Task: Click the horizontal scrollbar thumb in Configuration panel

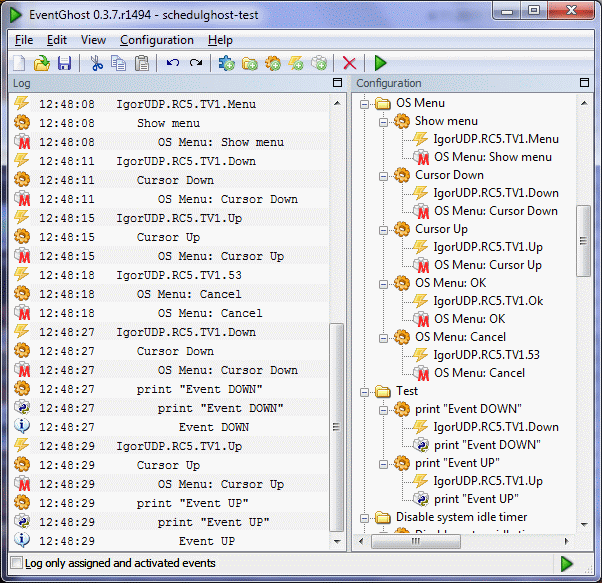Action: pos(416,541)
